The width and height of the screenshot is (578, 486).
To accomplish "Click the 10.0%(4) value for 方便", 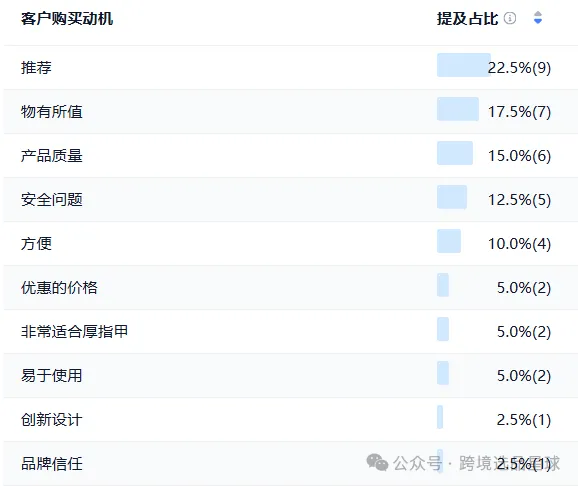I will 519,244.
